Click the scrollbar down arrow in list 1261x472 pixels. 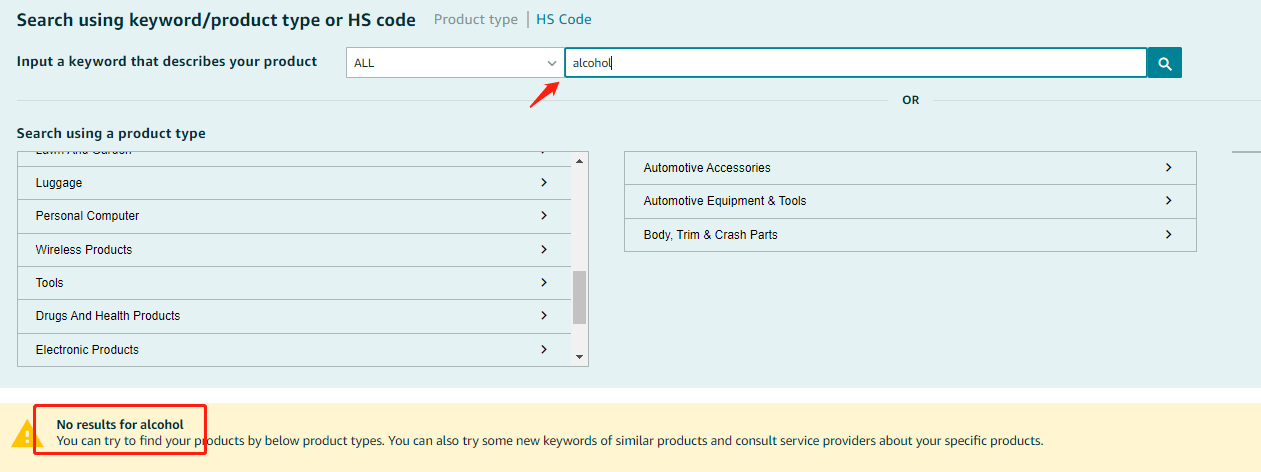pos(579,357)
